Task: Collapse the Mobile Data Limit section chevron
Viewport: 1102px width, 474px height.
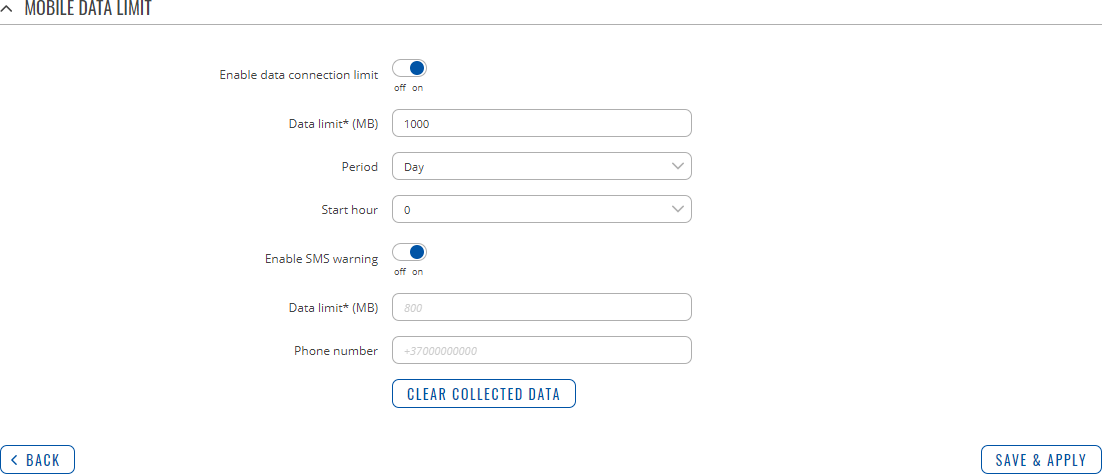Action: [8, 9]
